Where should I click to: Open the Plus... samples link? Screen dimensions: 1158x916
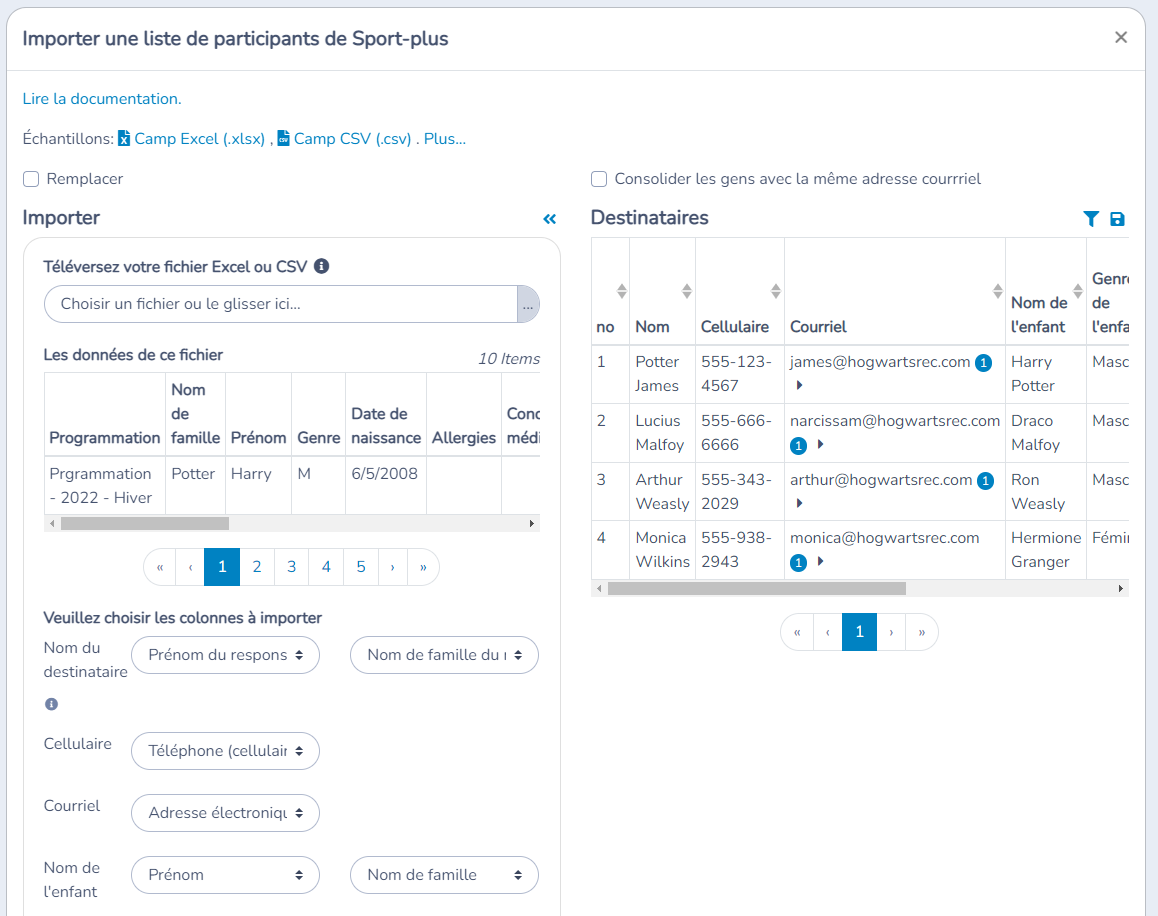tap(445, 139)
